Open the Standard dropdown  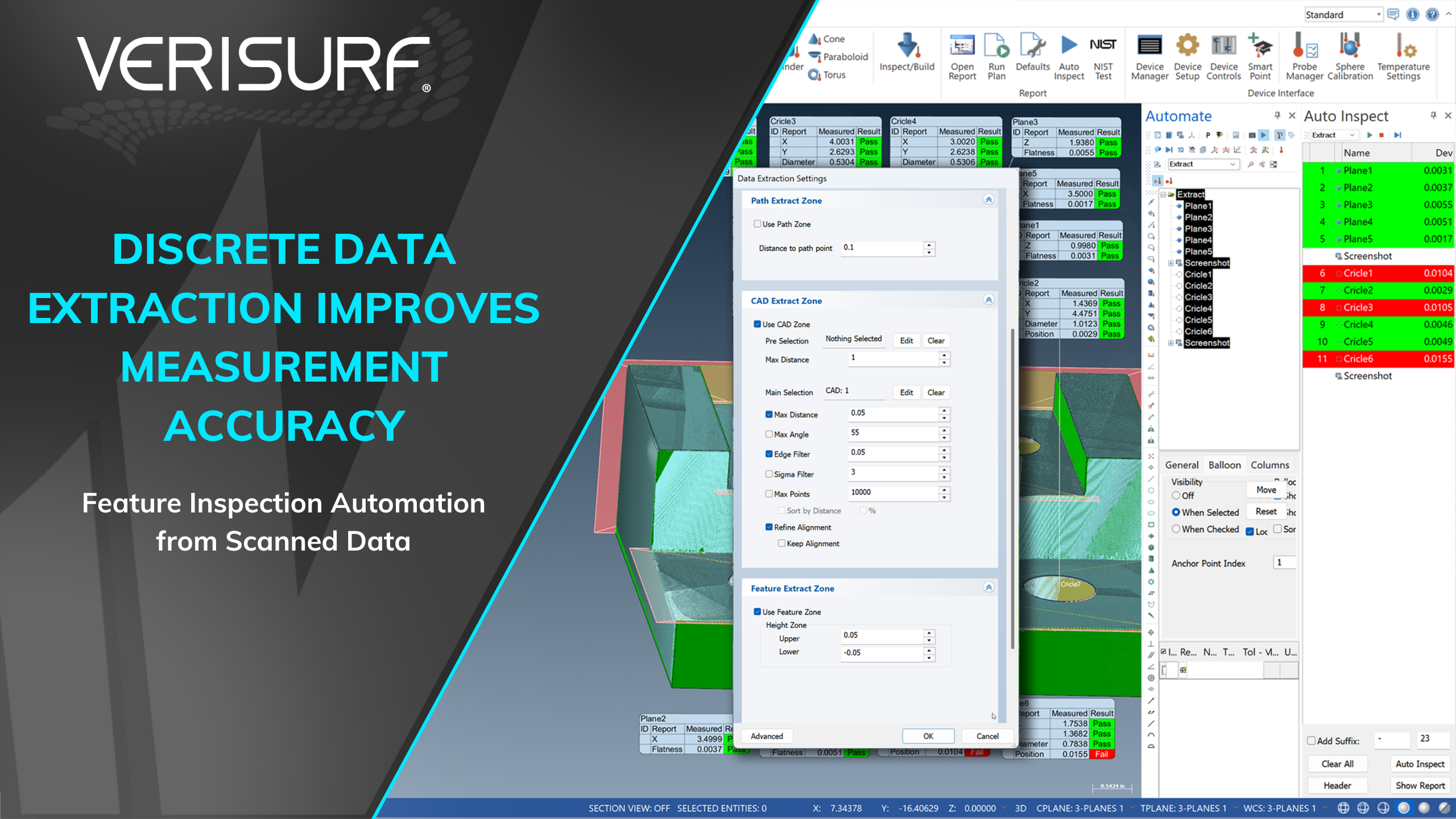click(1379, 14)
